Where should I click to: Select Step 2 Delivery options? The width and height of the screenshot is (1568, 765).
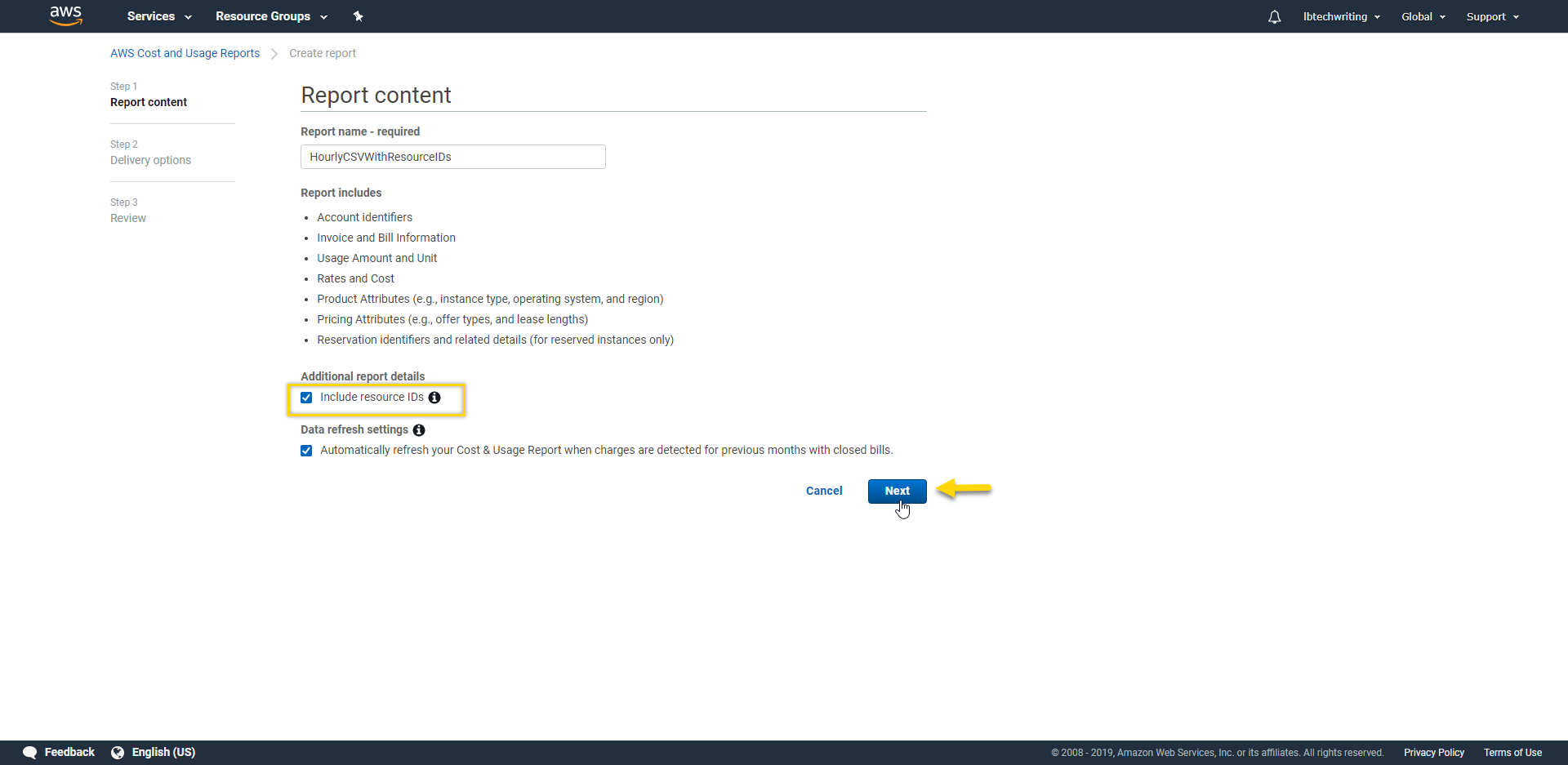pos(150,153)
